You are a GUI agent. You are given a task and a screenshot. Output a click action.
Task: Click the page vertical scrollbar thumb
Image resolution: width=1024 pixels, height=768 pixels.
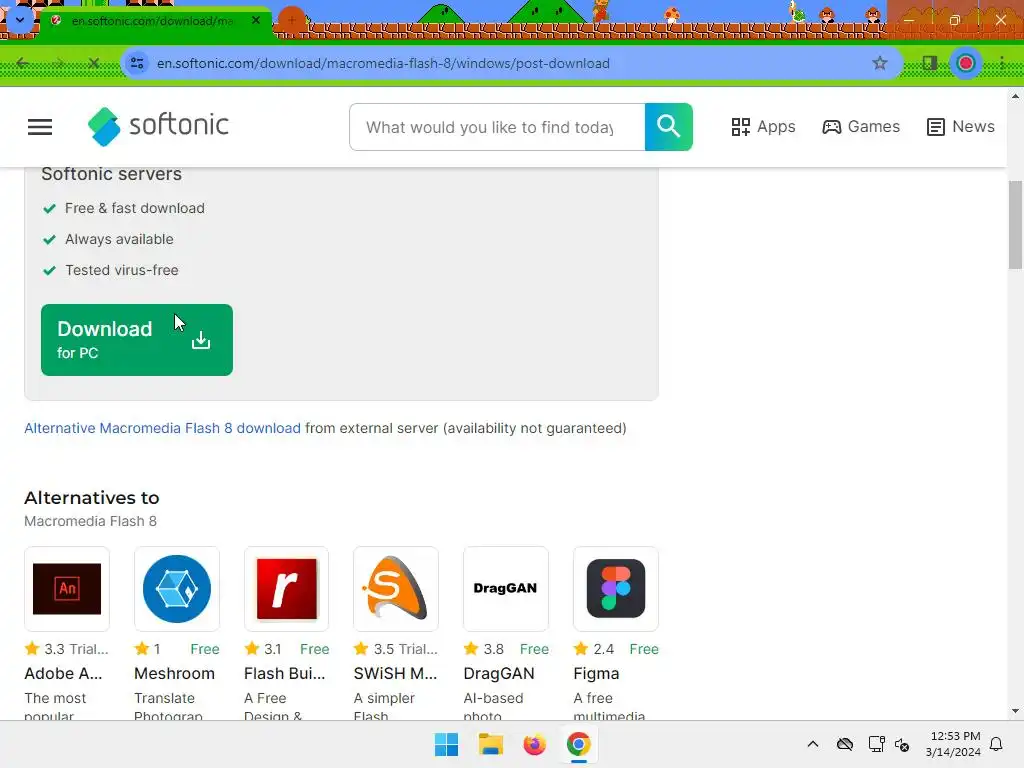pos(1015,224)
